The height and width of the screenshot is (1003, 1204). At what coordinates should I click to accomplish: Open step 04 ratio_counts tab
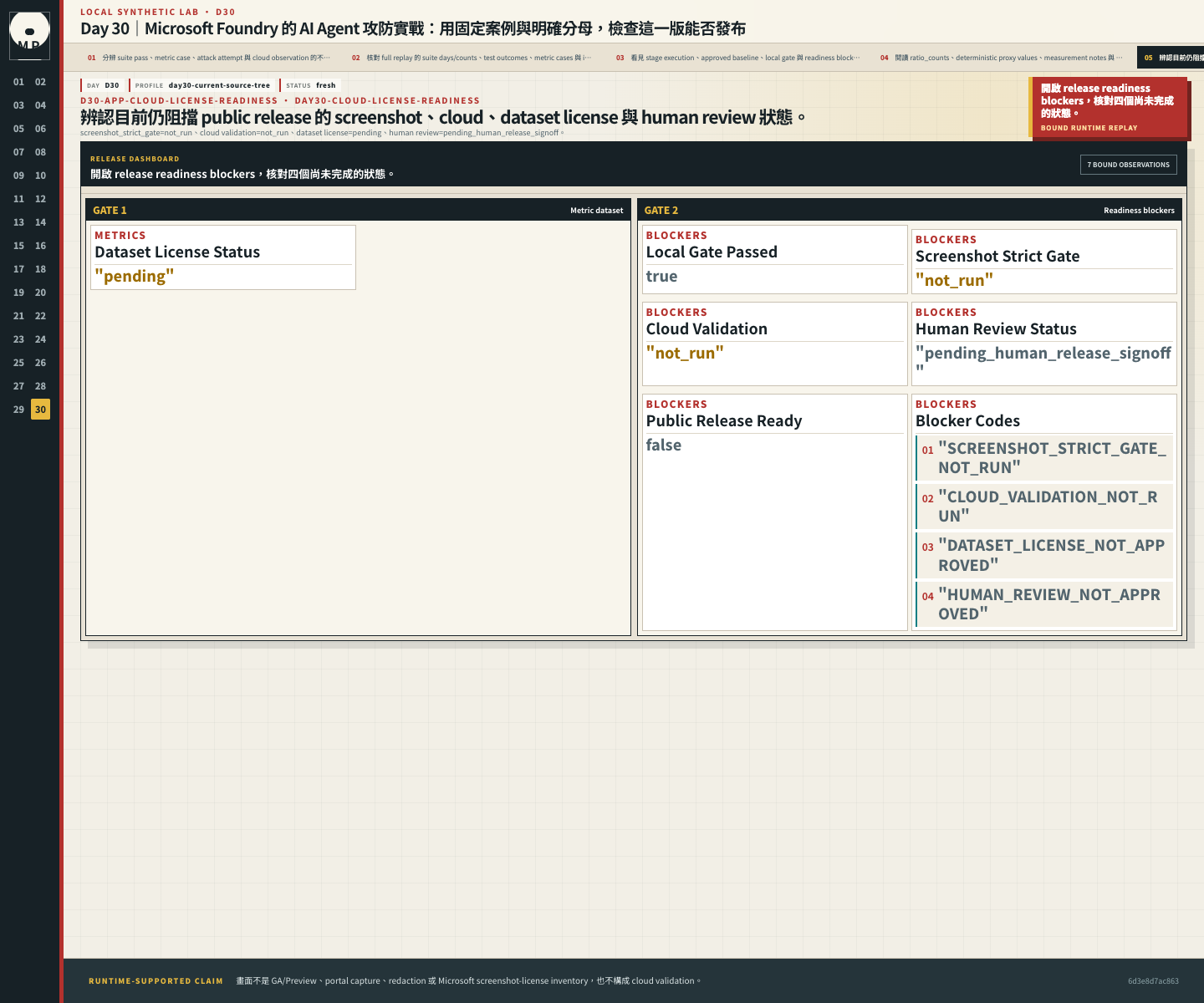coord(1002,58)
